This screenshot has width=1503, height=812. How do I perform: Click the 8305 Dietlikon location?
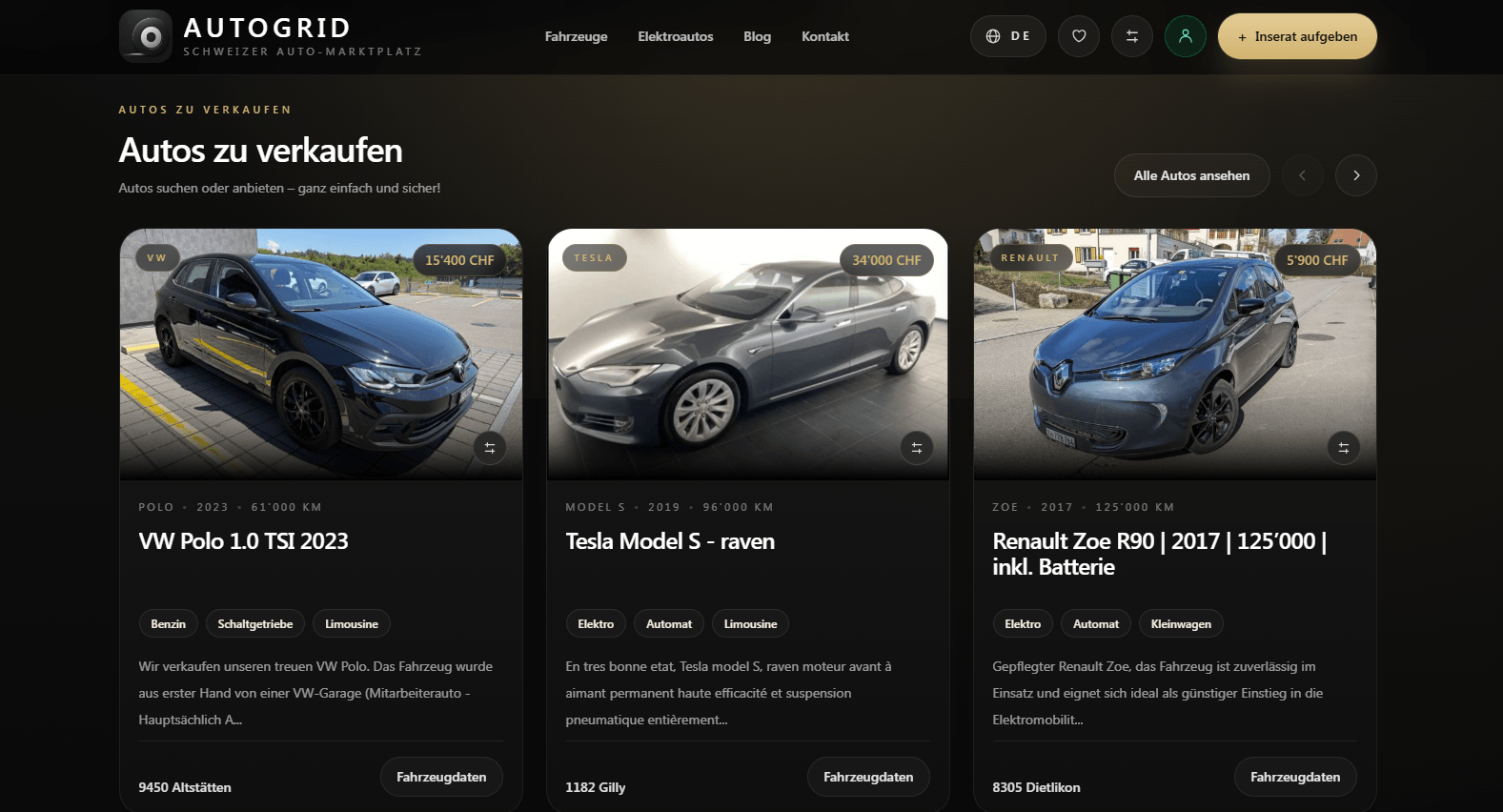click(x=1036, y=787)
